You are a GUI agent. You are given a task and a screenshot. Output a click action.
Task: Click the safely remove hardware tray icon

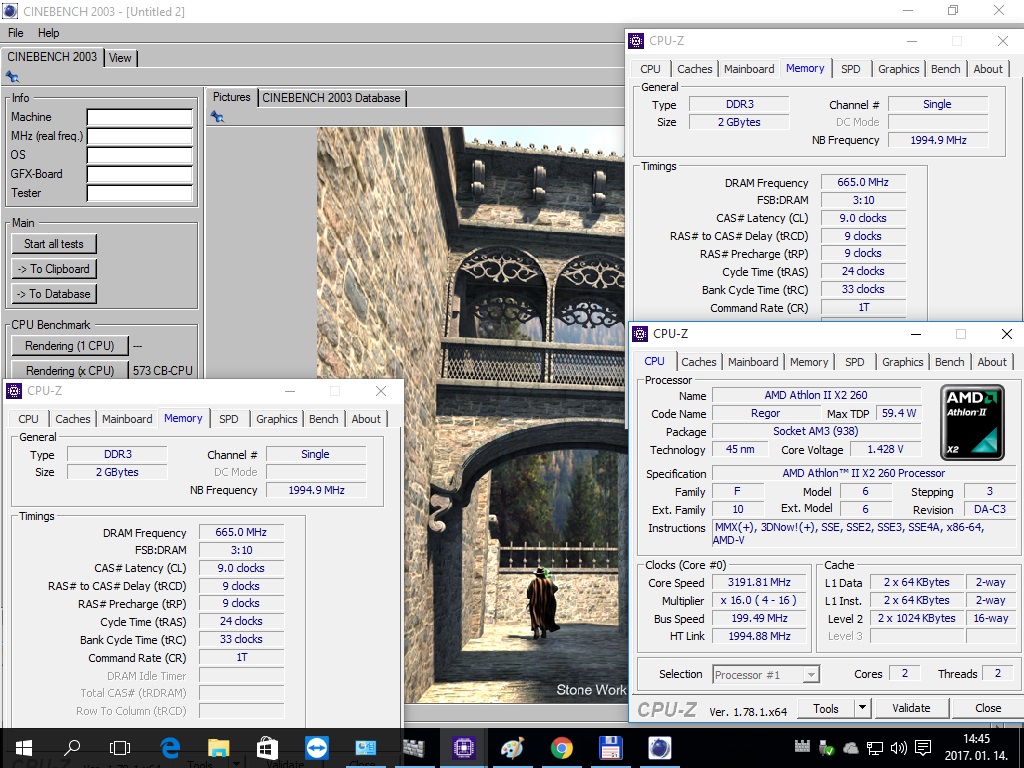pyautogui.click(x=826, y=748)
